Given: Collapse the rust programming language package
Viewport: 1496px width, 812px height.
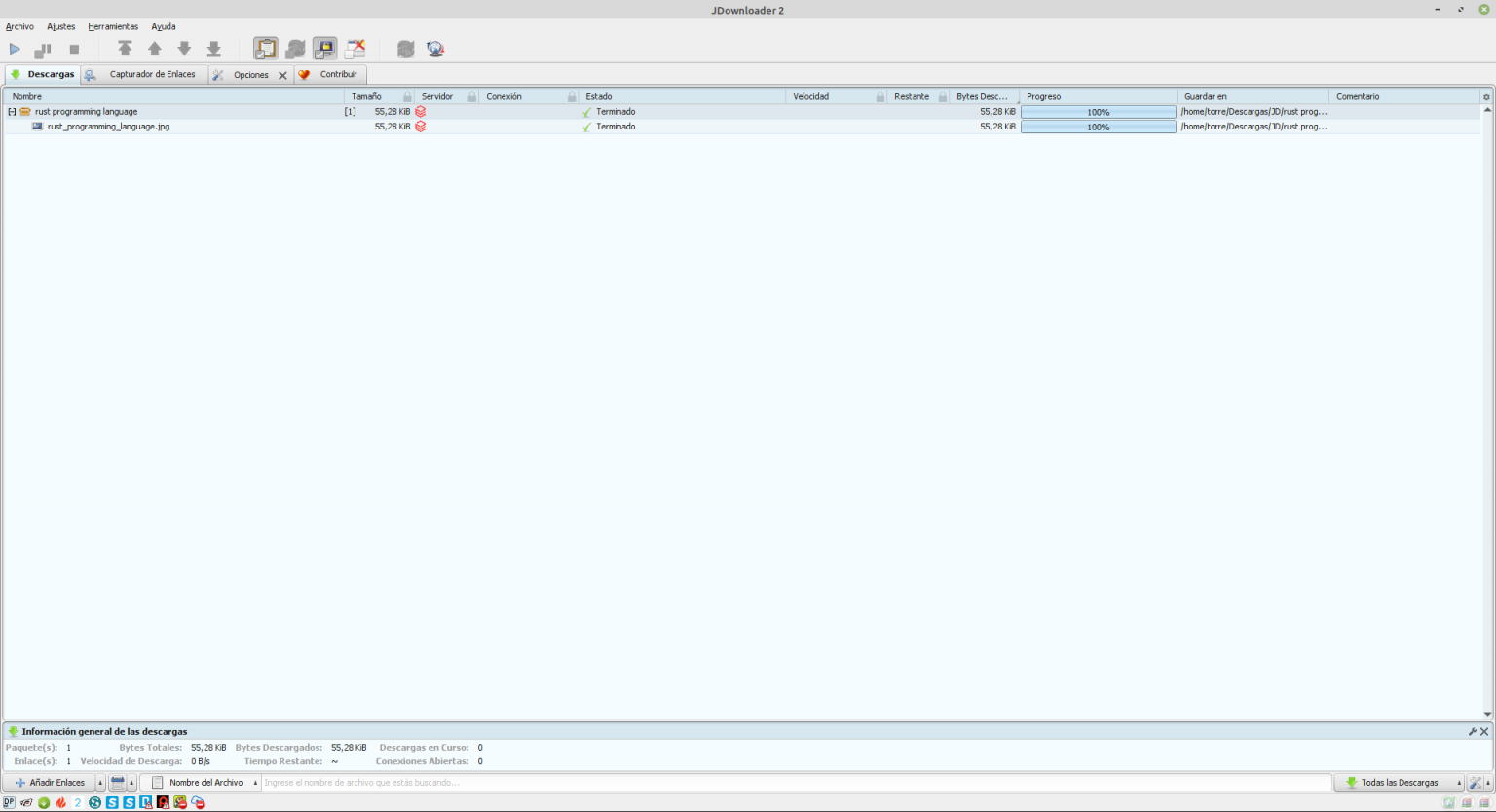Looking at the screenshot, I should [10, 111].
